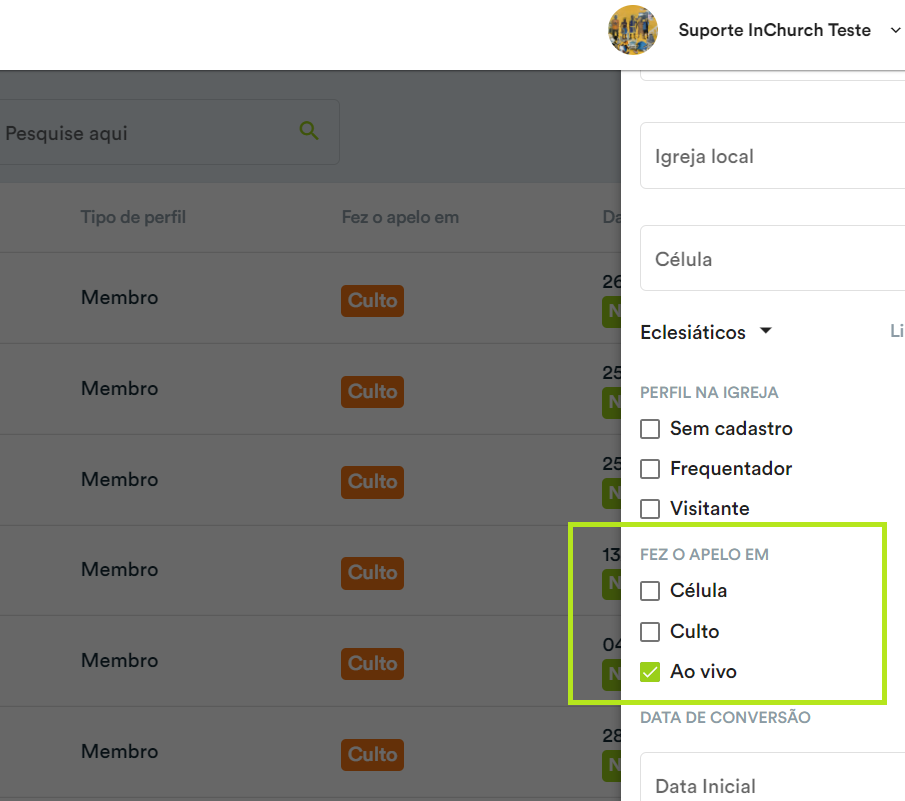Check the Culto appeal checkbox
Viewport: 905px width, 801px height.
click(650, 631)
